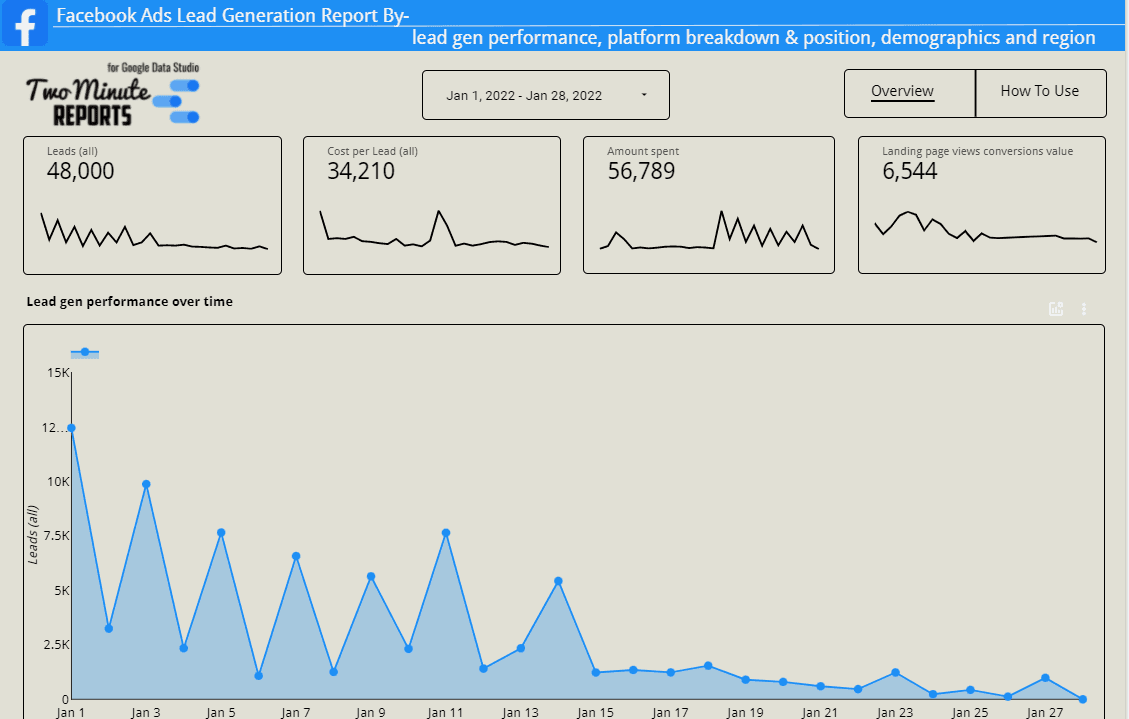Open the Jan 1 – Jan 28, 2022 date picker
This screenshot has width=1129, height=719.
546,95
